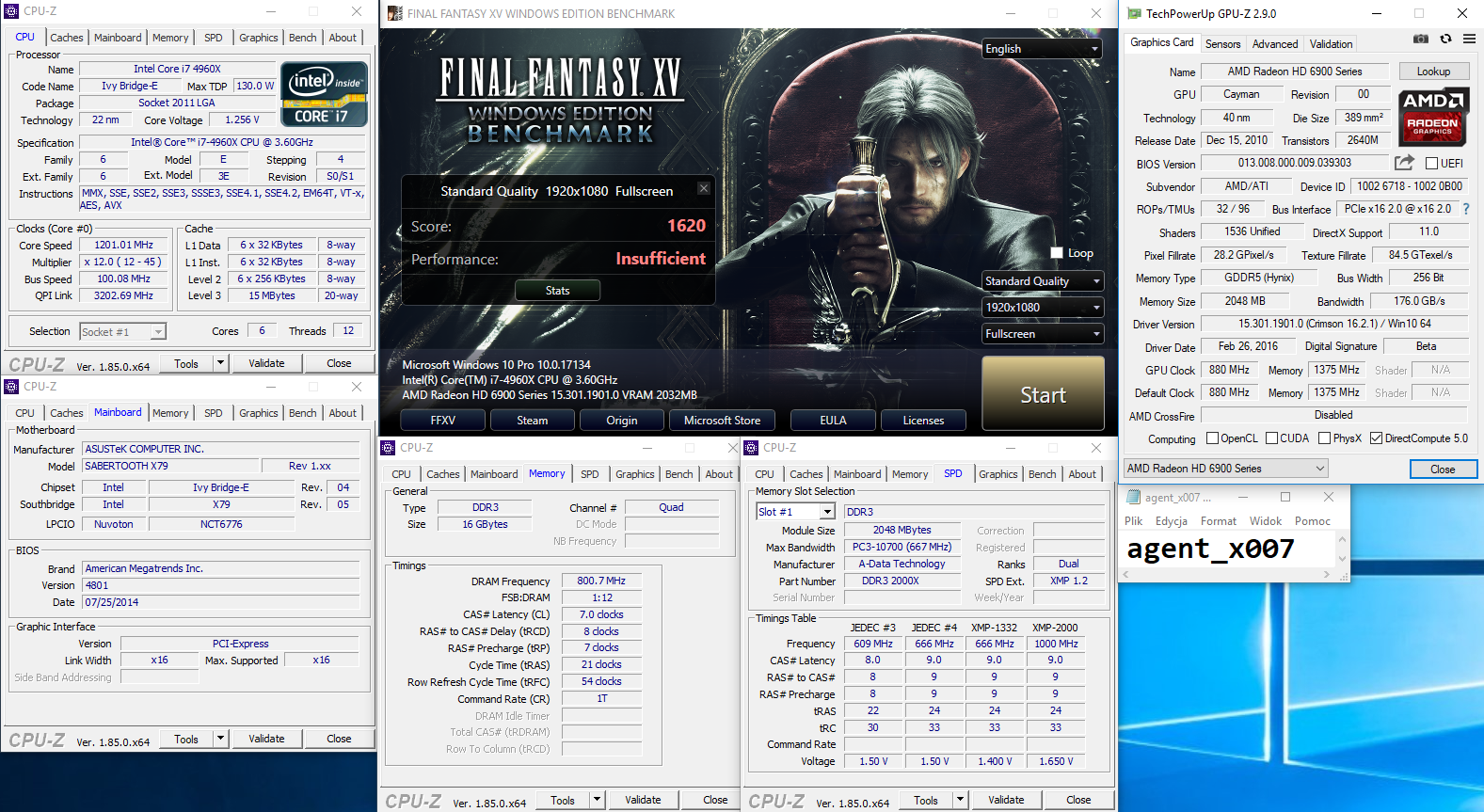Click Validate in top CPU-Z CPU window
1484x812 pixels.
point(266,363)
